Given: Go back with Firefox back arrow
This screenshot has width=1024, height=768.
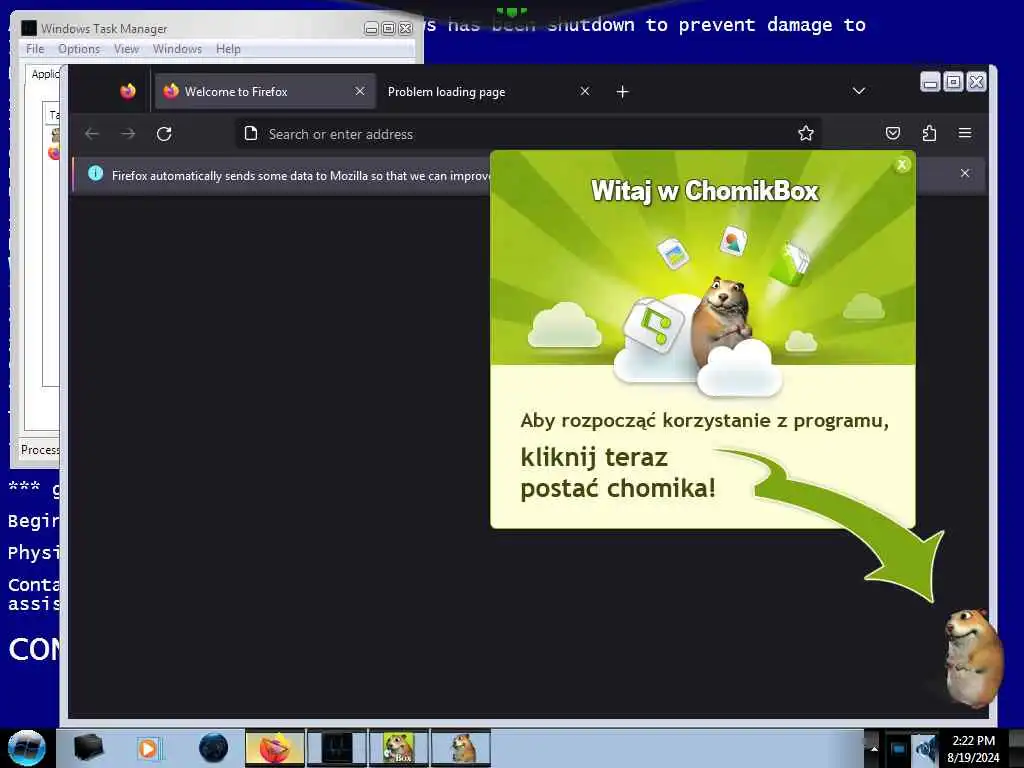Looking at the screenshot, I should pyautogui.click(x=92, y=134).
